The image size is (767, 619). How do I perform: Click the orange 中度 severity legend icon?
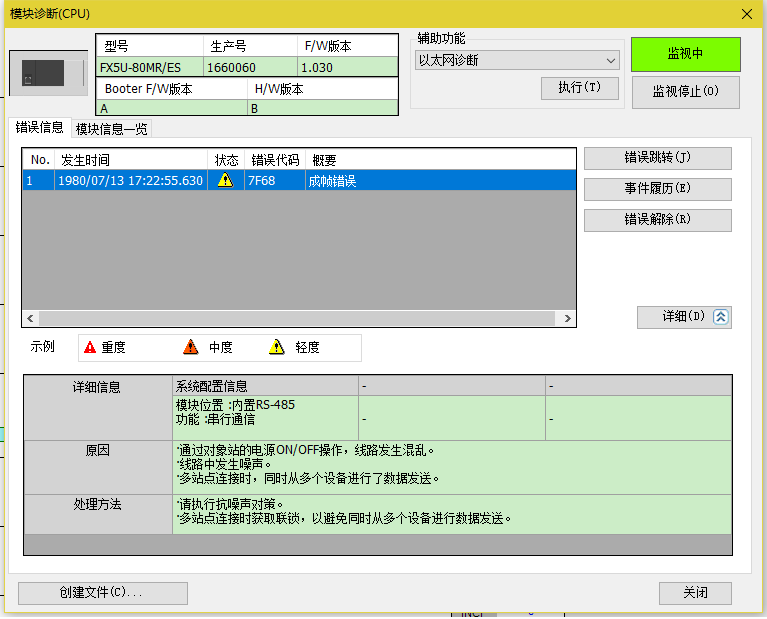191,347
